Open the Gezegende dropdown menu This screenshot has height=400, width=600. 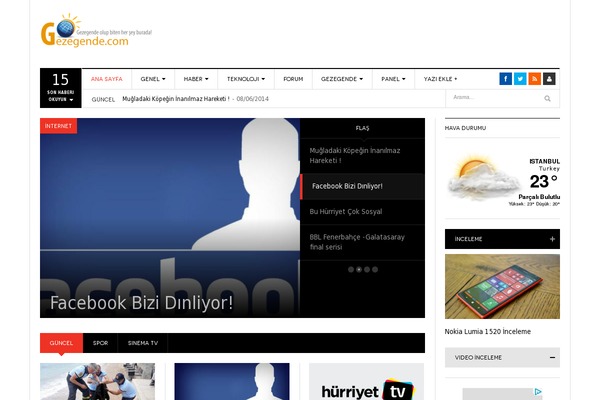coord(342,79)
